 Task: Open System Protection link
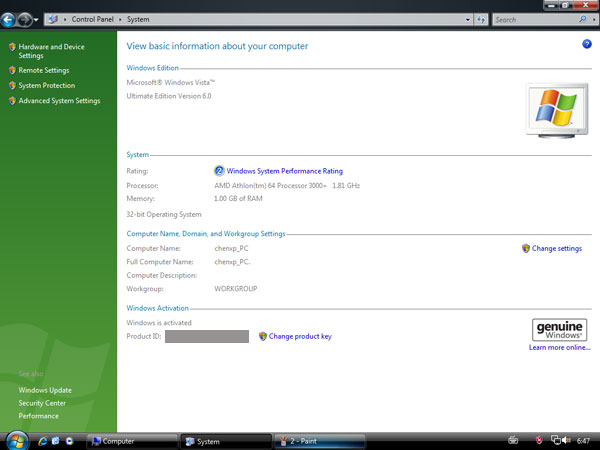click(x=47, y=85)
